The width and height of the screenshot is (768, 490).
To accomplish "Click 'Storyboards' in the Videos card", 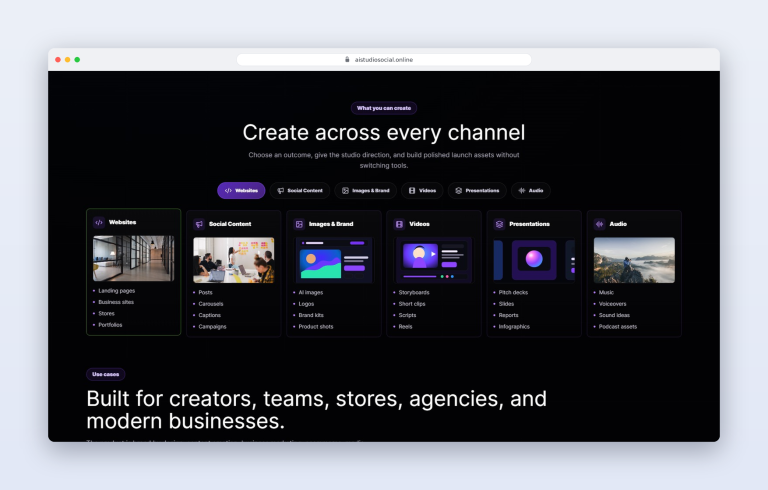I will pyautogui.click(x=414, y=293).
